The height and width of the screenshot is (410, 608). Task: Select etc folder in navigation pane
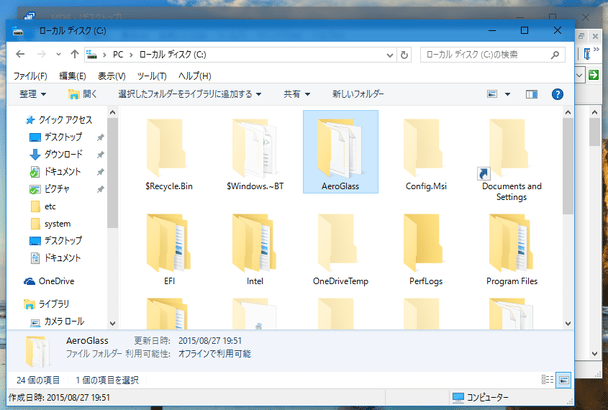click(x=43, y=206)
